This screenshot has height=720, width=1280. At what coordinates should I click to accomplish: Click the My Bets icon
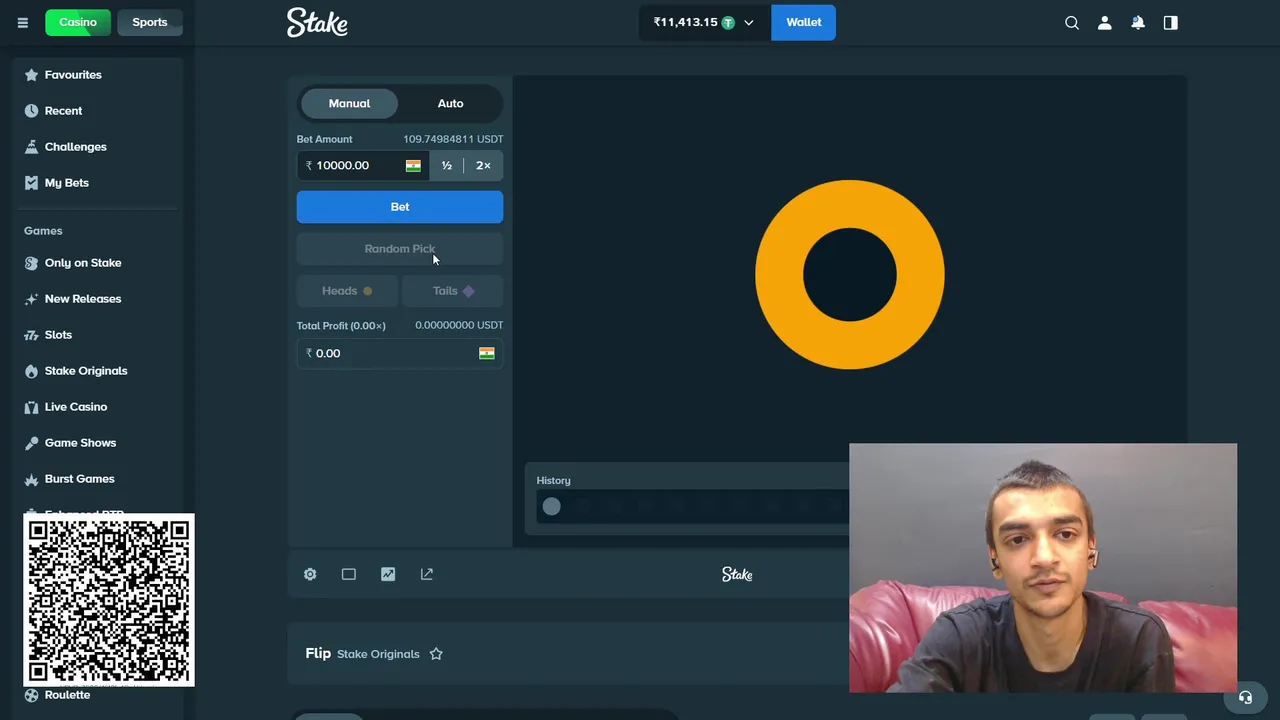click(x=31, y=183)
